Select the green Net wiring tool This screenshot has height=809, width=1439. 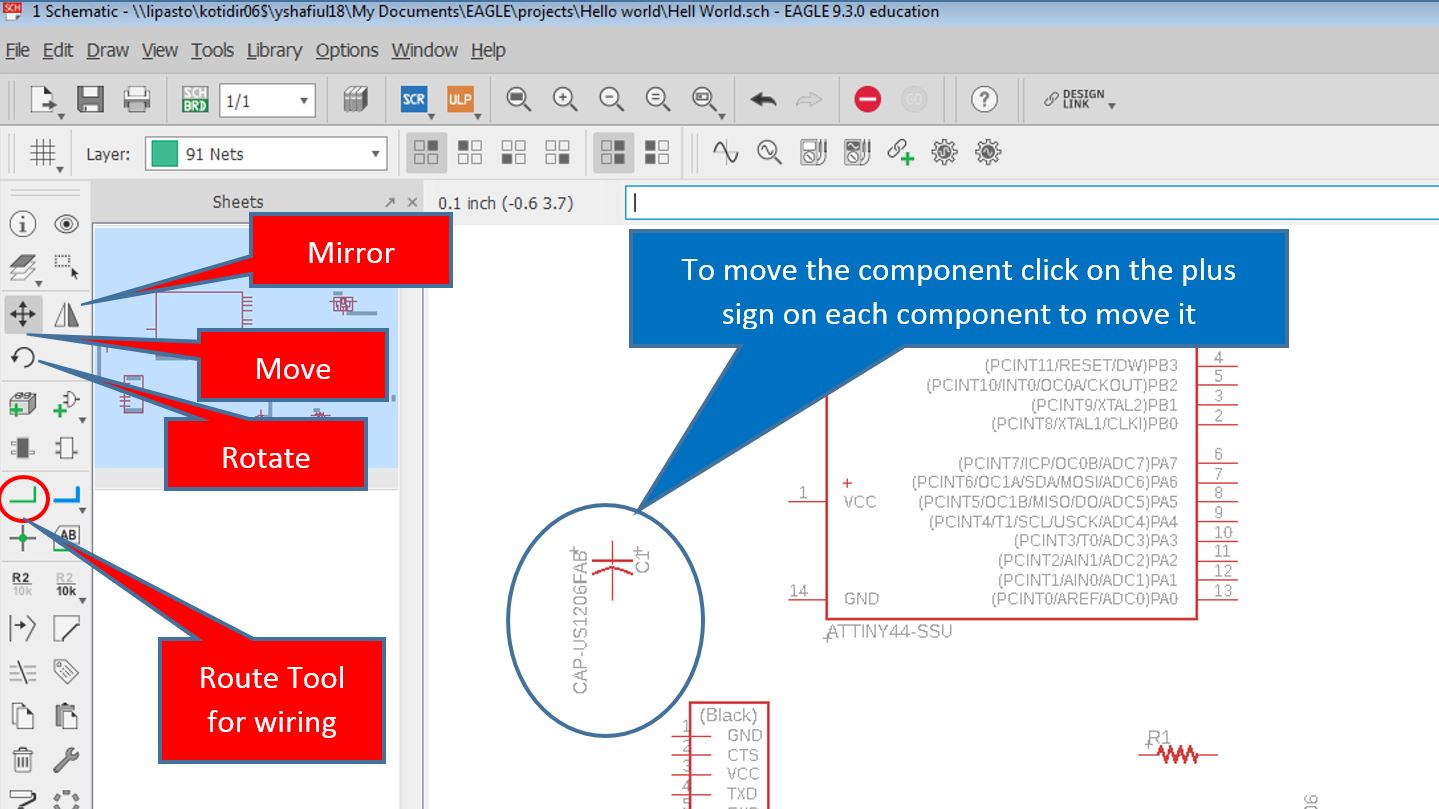pyautogui.click(x=22, y=495)
